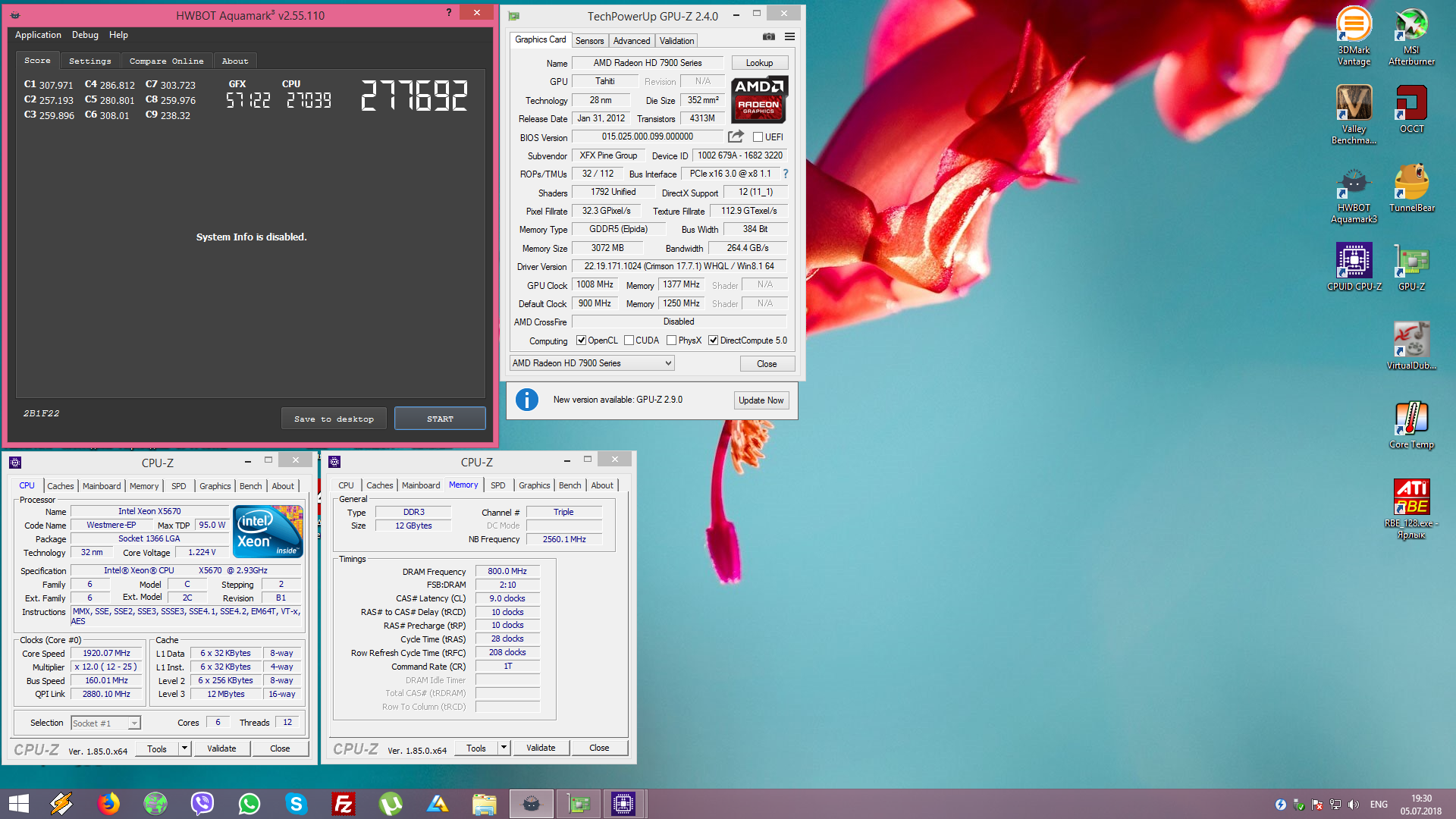Viewport: 1456px width, 819px height.
Task: Open 3DMark Vantage desktop shortcut
Action: (1354, 36)
